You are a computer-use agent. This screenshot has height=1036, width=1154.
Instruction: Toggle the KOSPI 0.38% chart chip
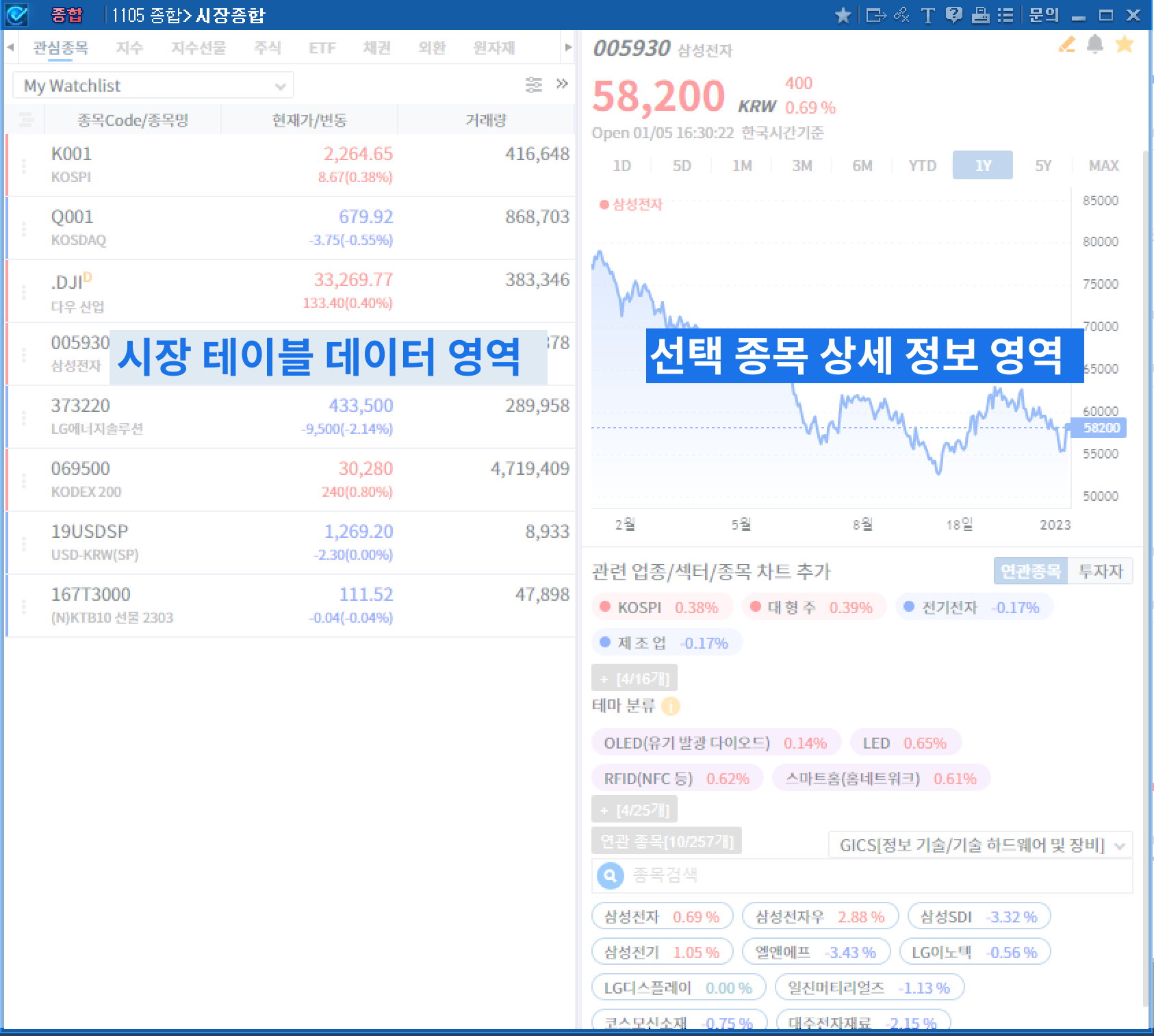[x=661, y=608]
